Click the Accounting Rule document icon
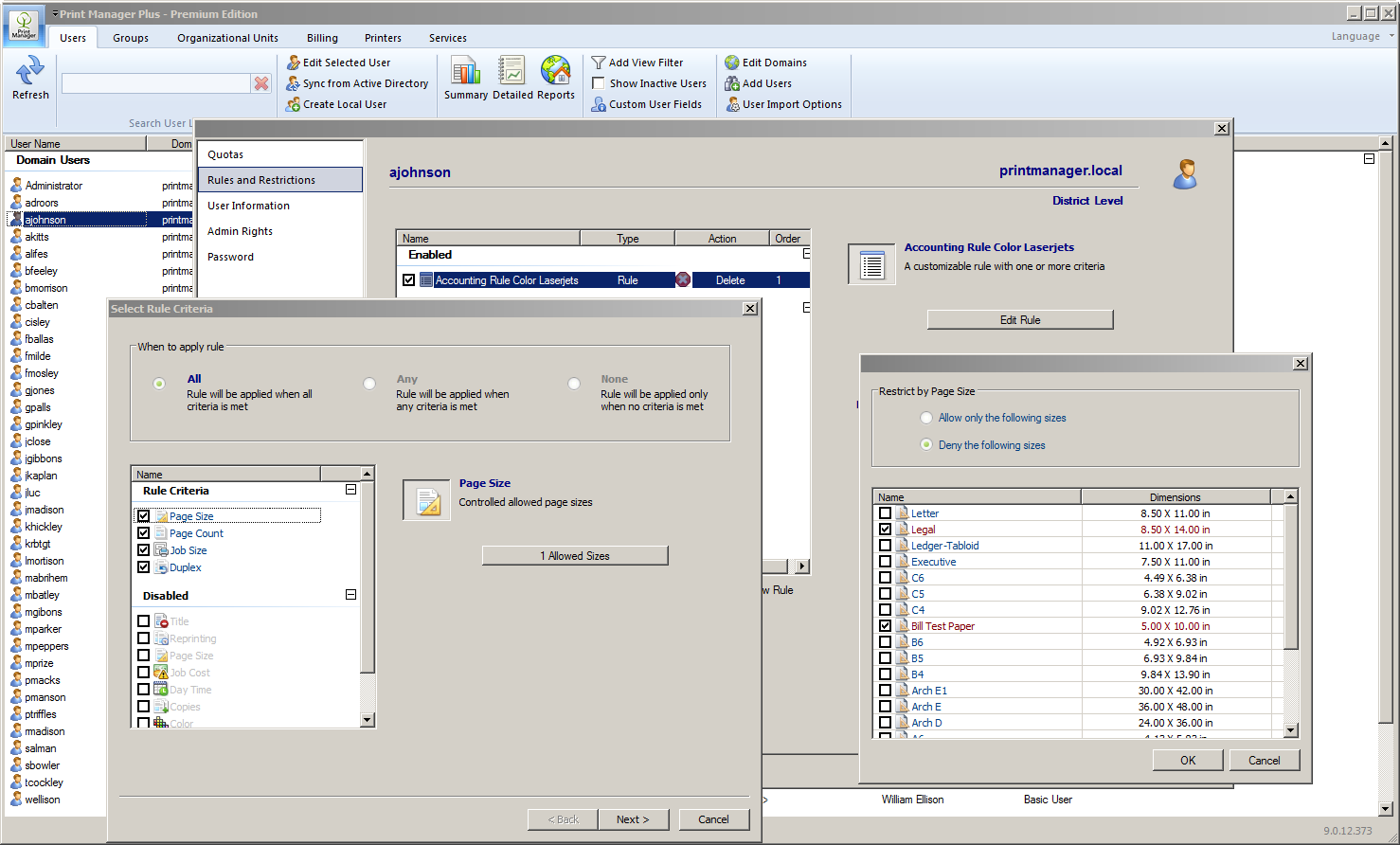 (871, 264)
